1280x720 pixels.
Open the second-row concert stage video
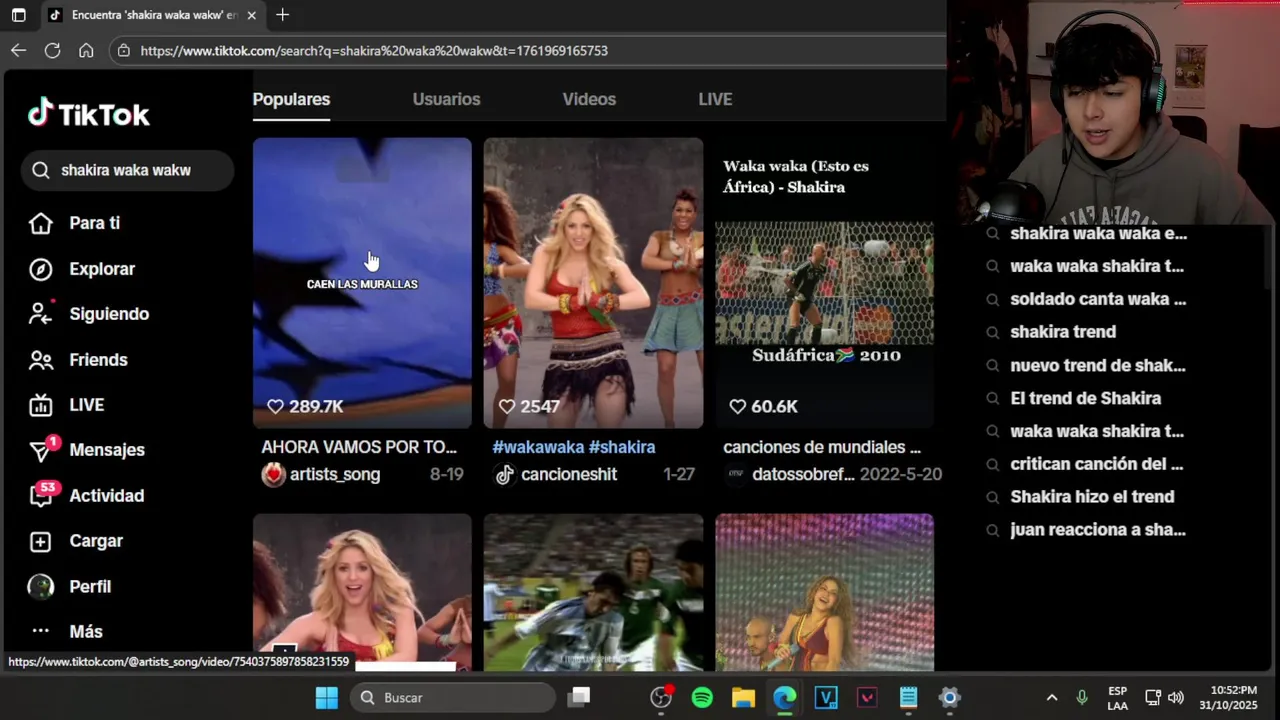[824, 592]
